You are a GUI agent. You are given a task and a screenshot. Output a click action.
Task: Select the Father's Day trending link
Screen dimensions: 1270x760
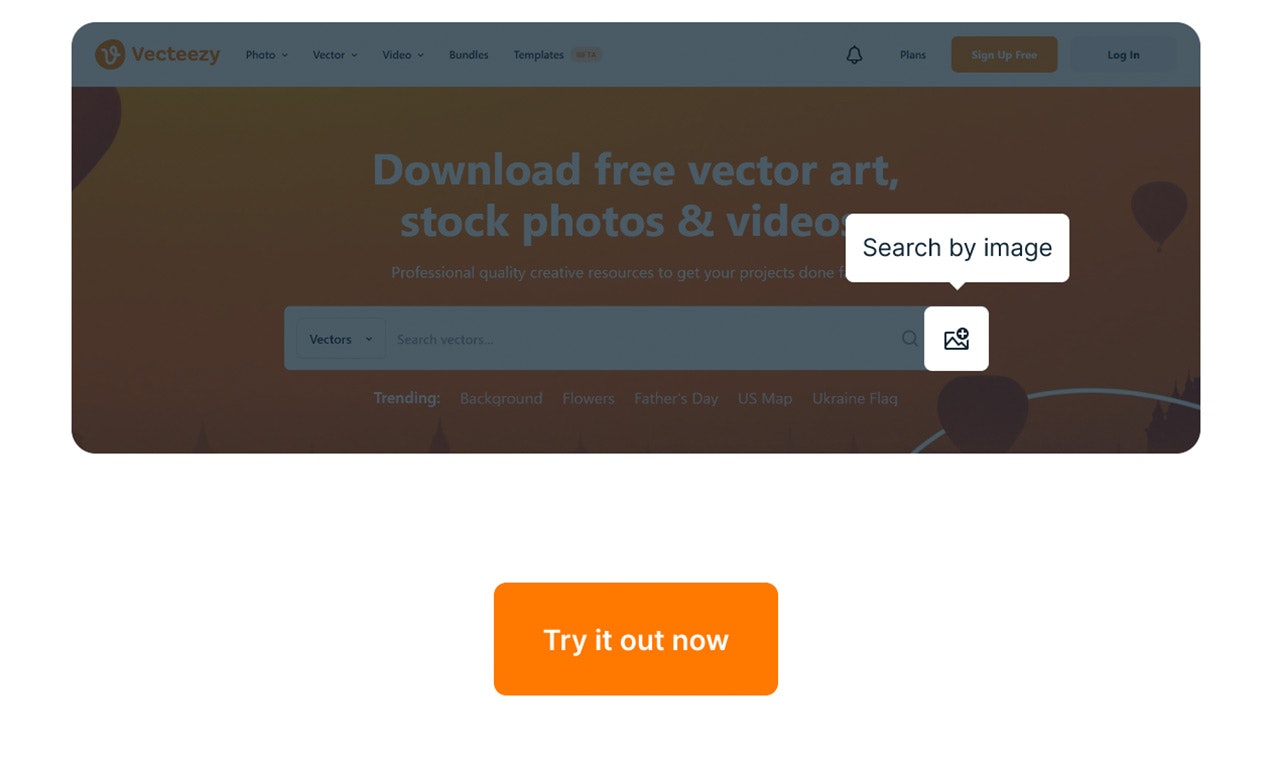point(676,398)
